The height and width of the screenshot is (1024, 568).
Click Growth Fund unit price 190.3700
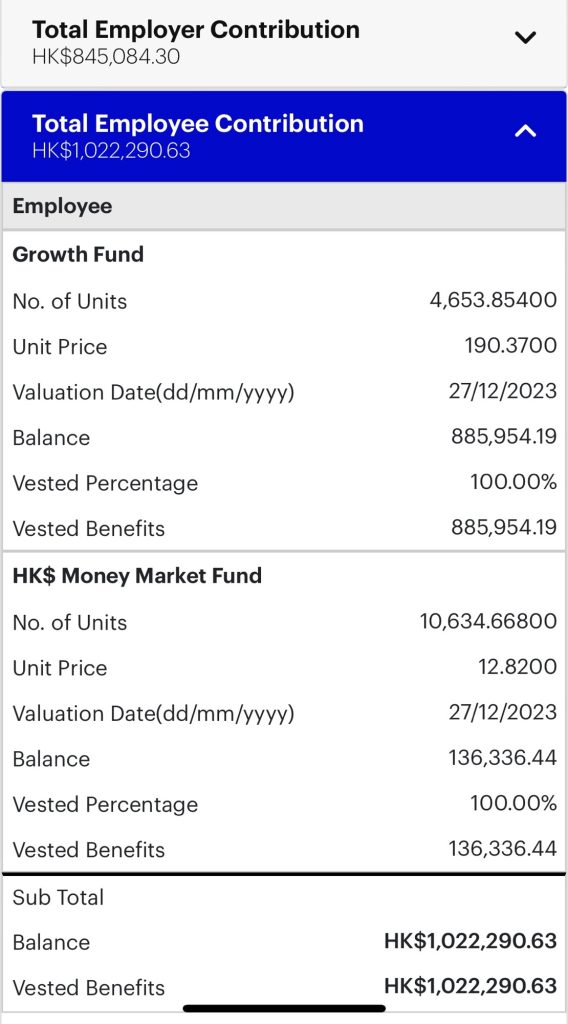tap(511, 345)
